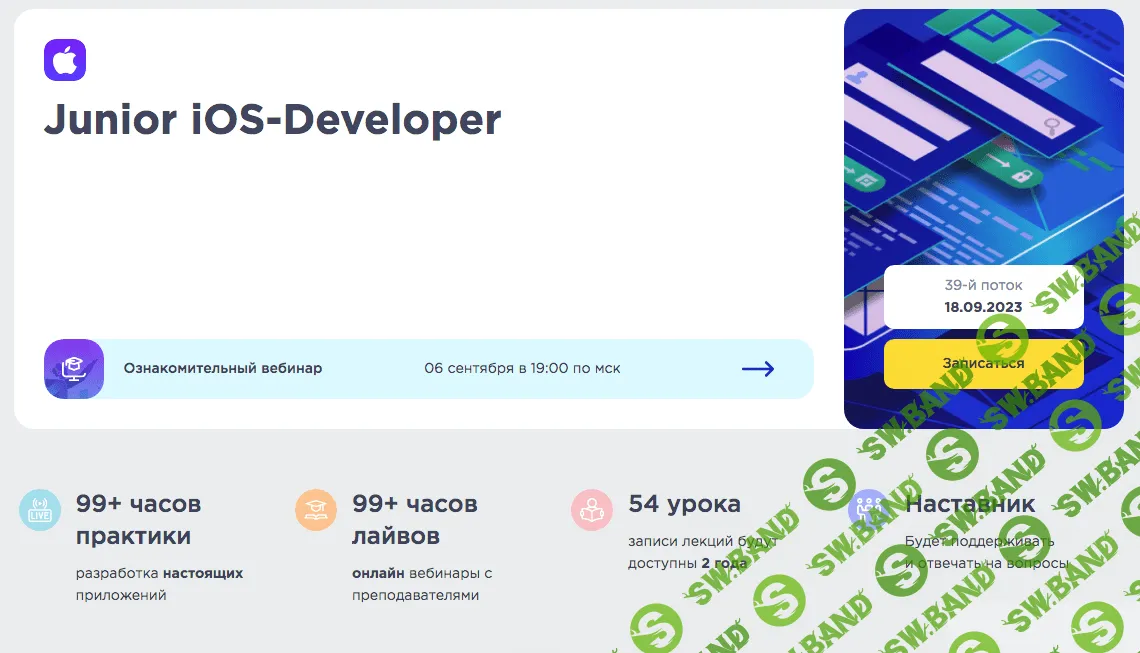
Task: Click the 39-й поток date card
Action: click(983, 297)
